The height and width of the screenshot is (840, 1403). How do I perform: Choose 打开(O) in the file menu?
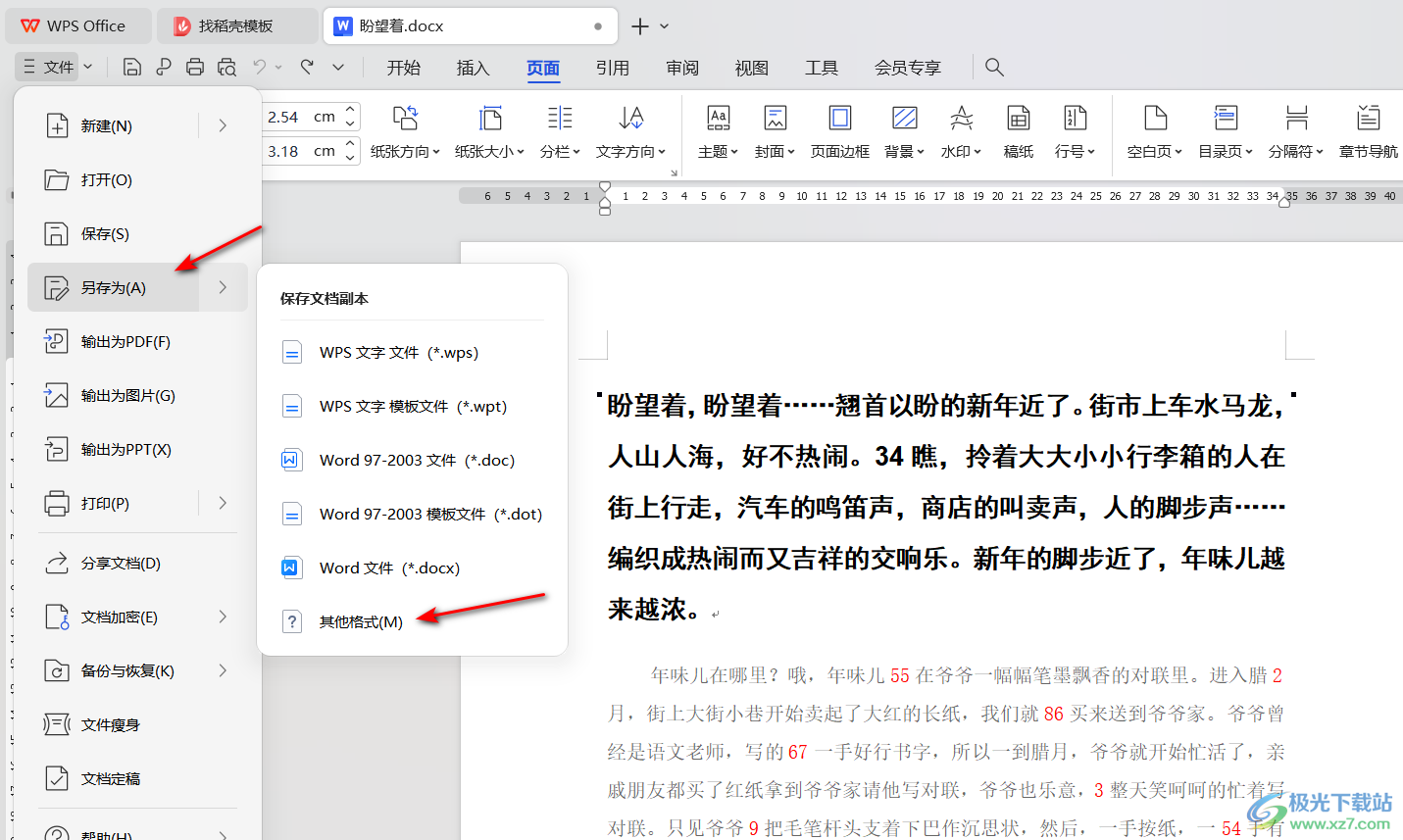137,179
